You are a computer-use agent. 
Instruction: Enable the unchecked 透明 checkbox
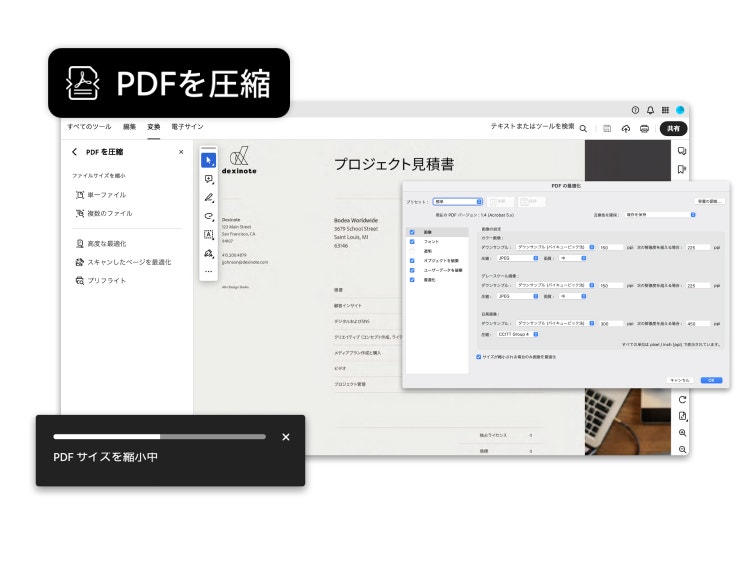coord(412,251)
